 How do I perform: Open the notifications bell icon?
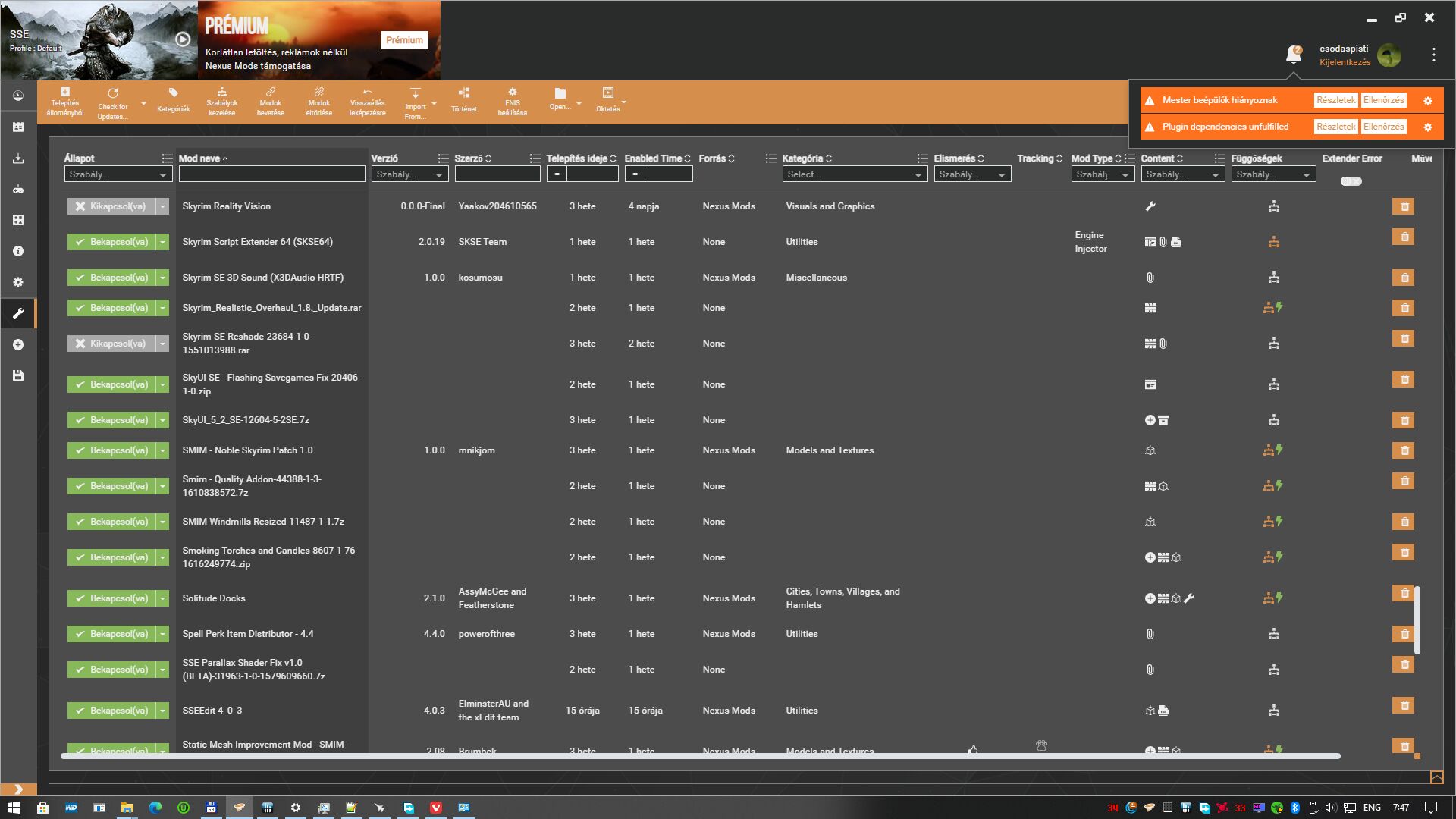[x=1294, y=54]
